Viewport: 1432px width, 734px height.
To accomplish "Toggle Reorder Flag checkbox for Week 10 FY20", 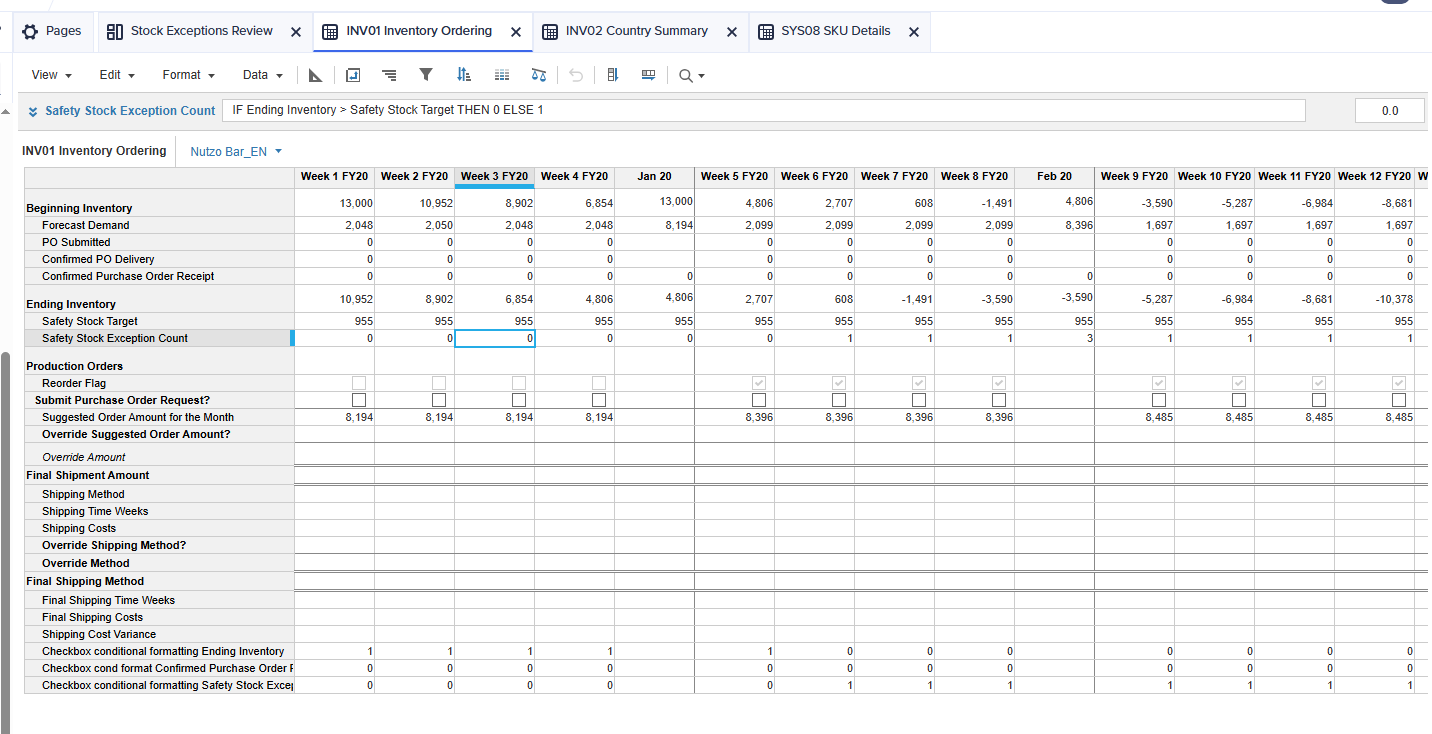I will pos(1239,383).
